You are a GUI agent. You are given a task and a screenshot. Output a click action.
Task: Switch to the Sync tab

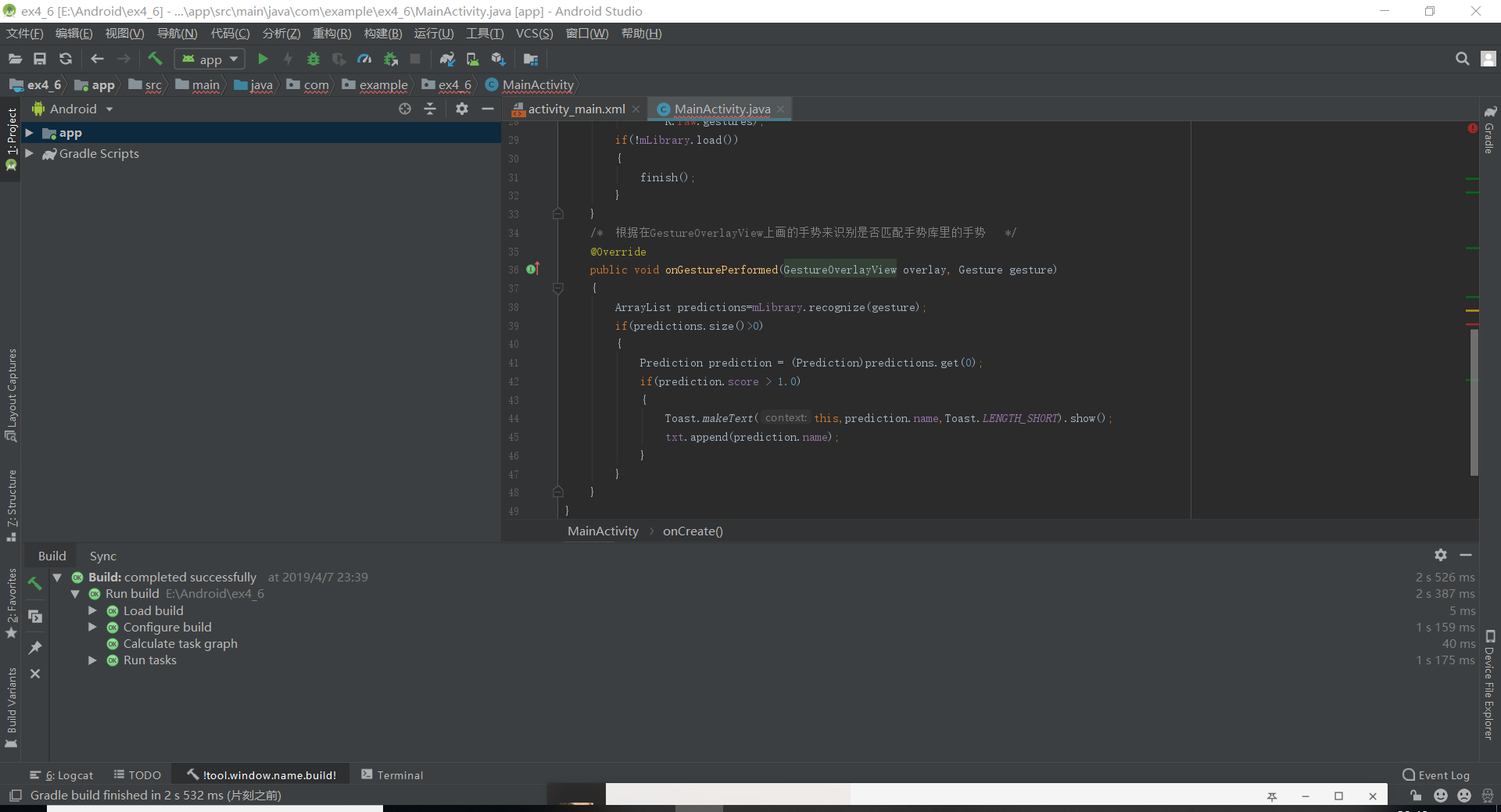[x=102, y=556]
